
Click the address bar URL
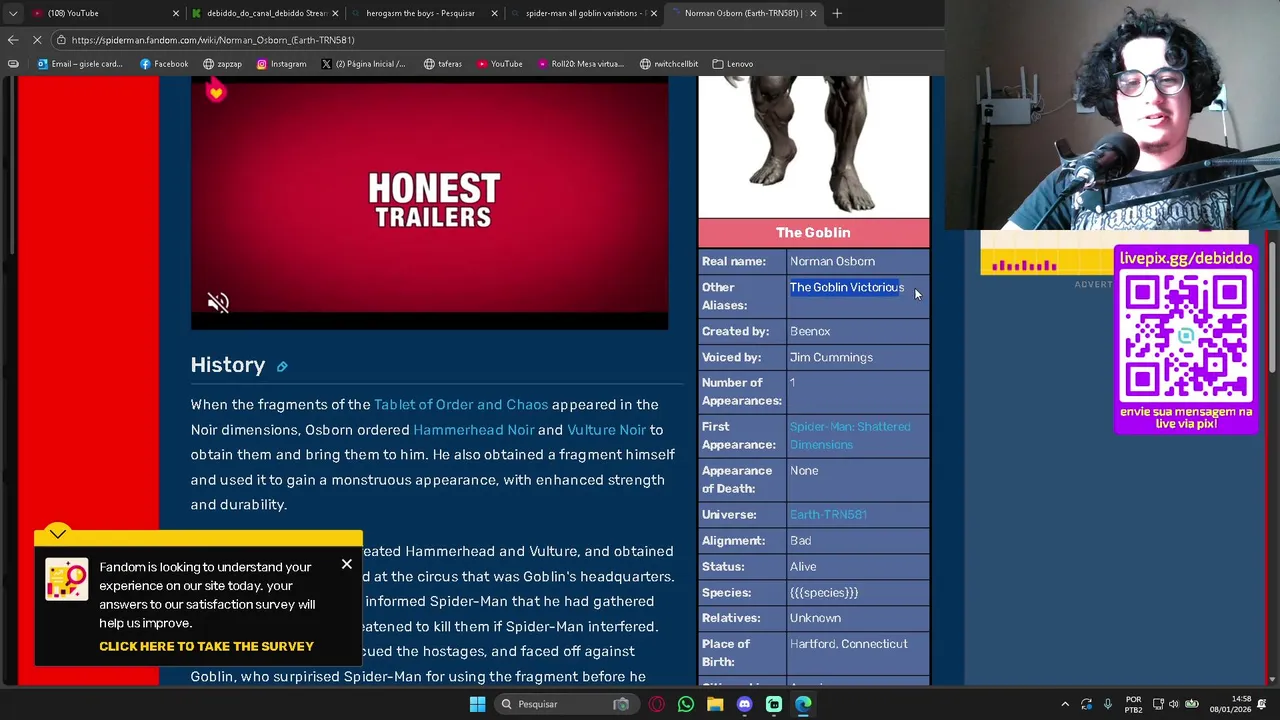213,40
